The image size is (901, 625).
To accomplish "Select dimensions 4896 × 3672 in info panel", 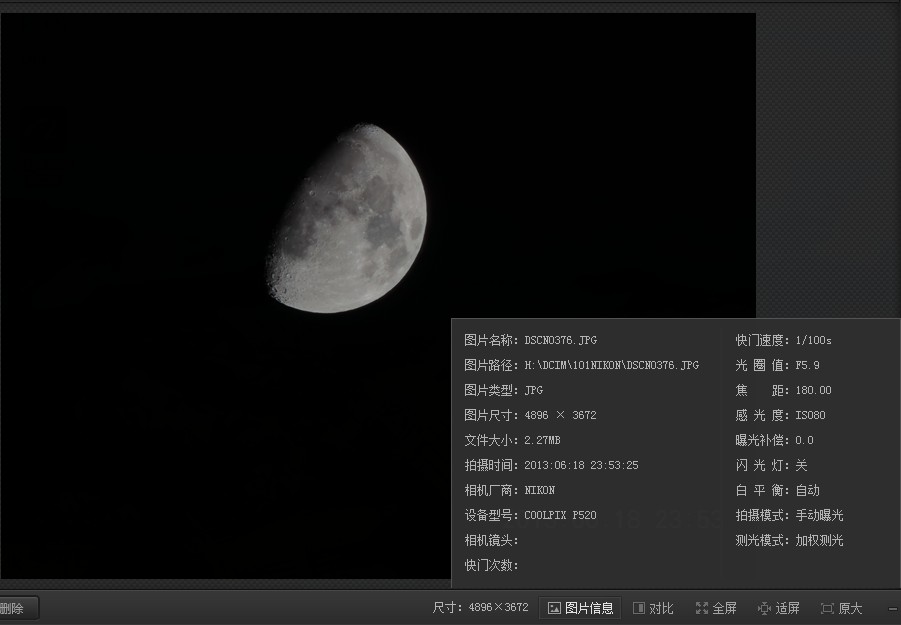I will click(x=561, y=415).
